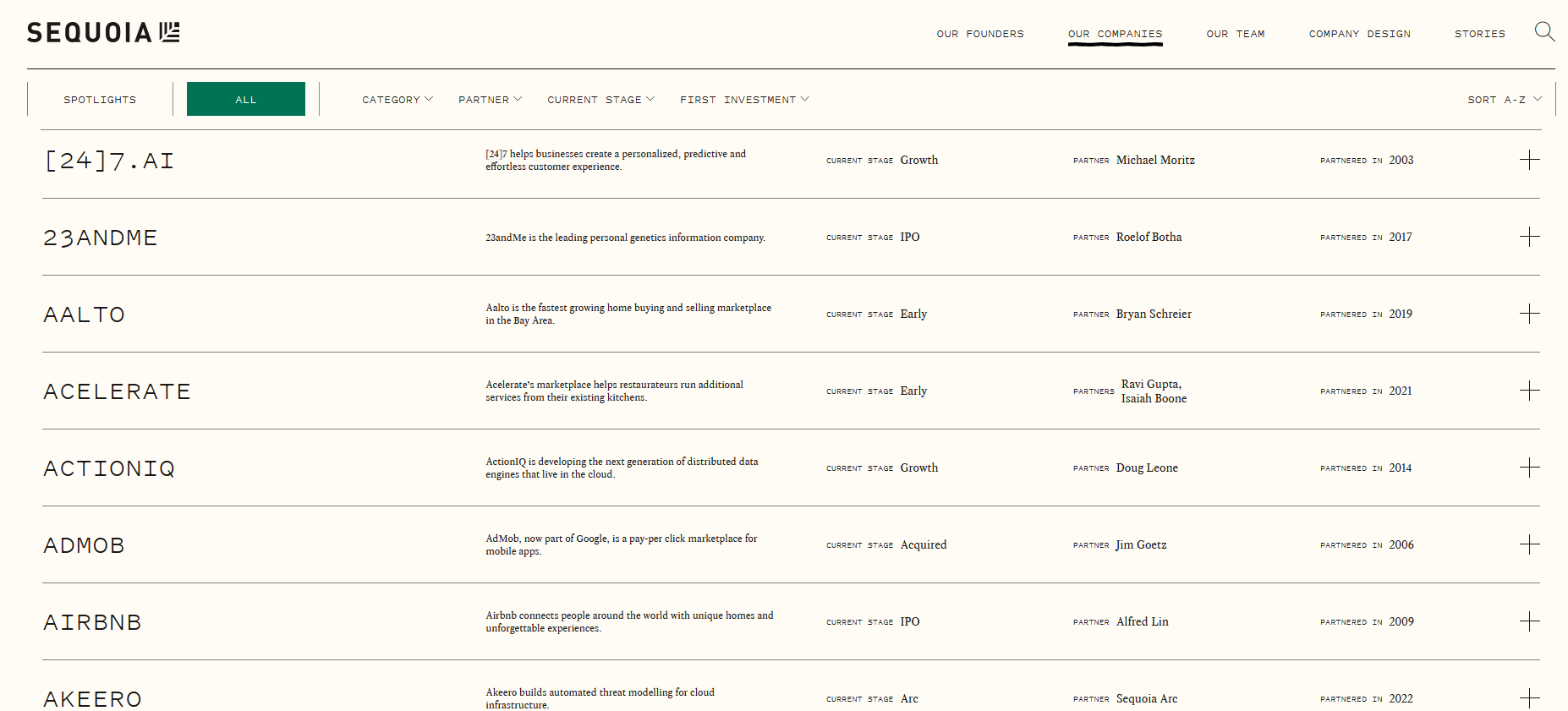This screenshot has height=711, width=1568.
Task: Click the partnered year 2022
Action: point(1401,698)
